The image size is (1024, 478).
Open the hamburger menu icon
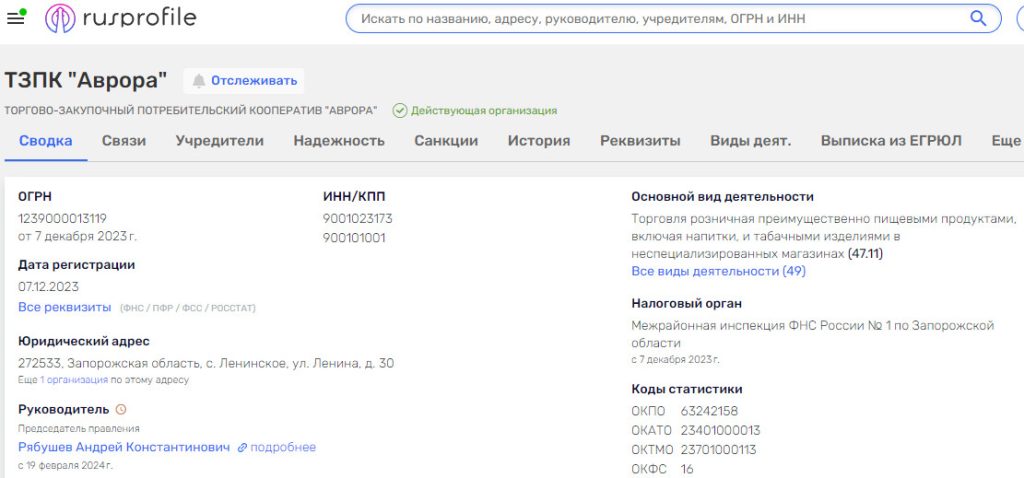(x=16, y=18)
